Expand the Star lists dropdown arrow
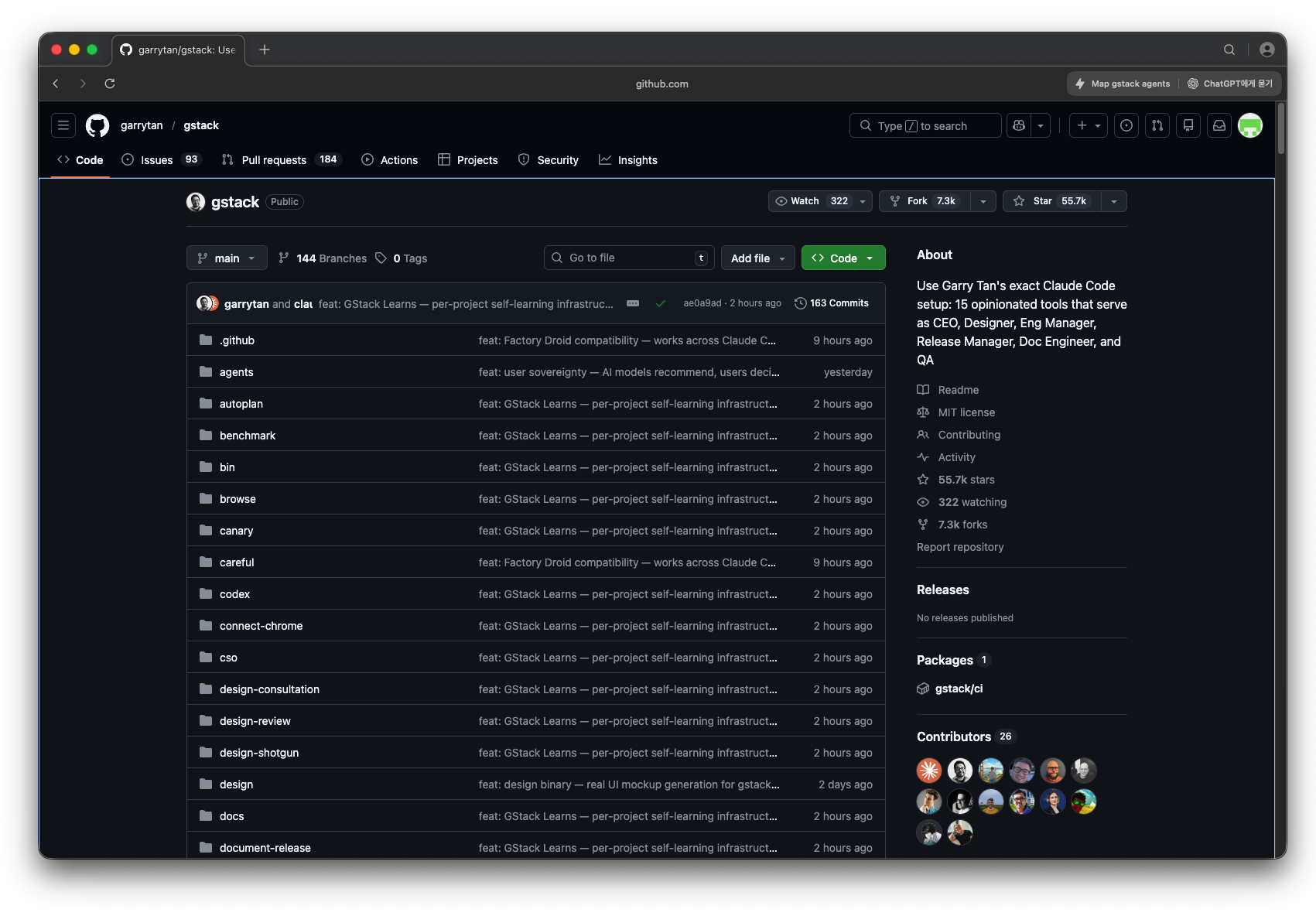The width and height of the screenshot is (1316, 916). [1114, 201]
